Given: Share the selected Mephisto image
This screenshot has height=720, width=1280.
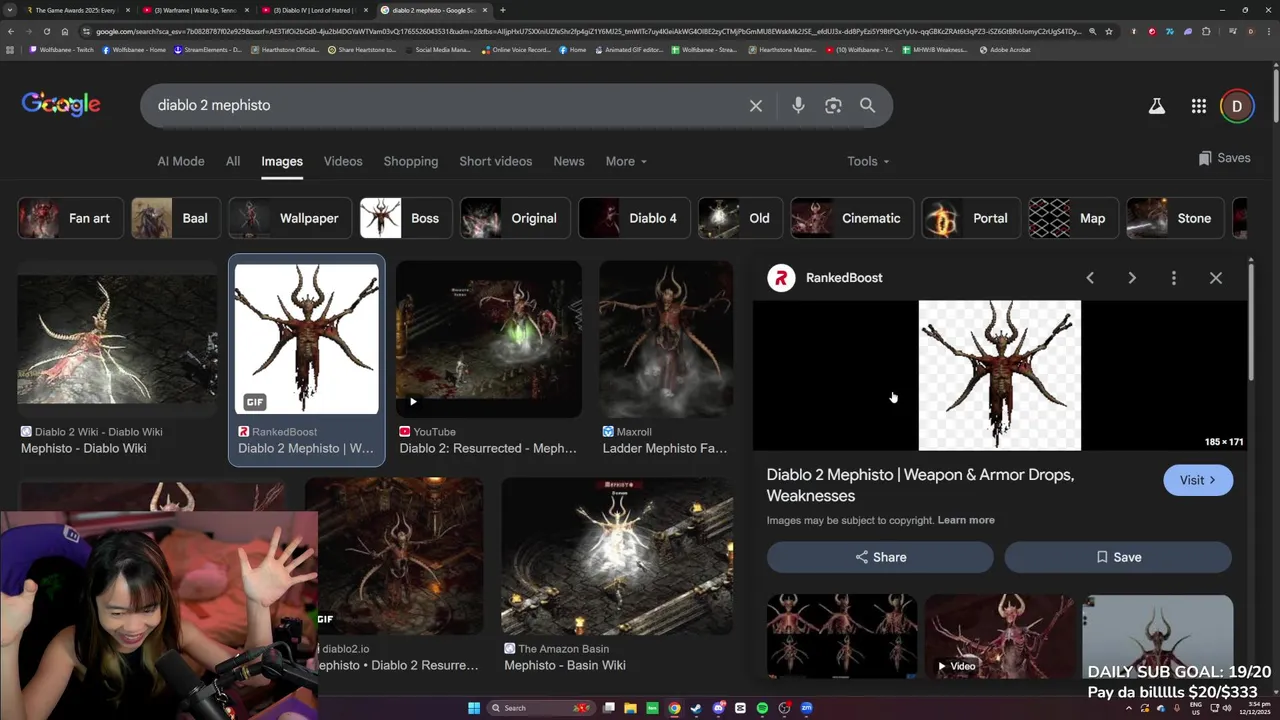Looking at the screenshot, I should coord(880,557).
